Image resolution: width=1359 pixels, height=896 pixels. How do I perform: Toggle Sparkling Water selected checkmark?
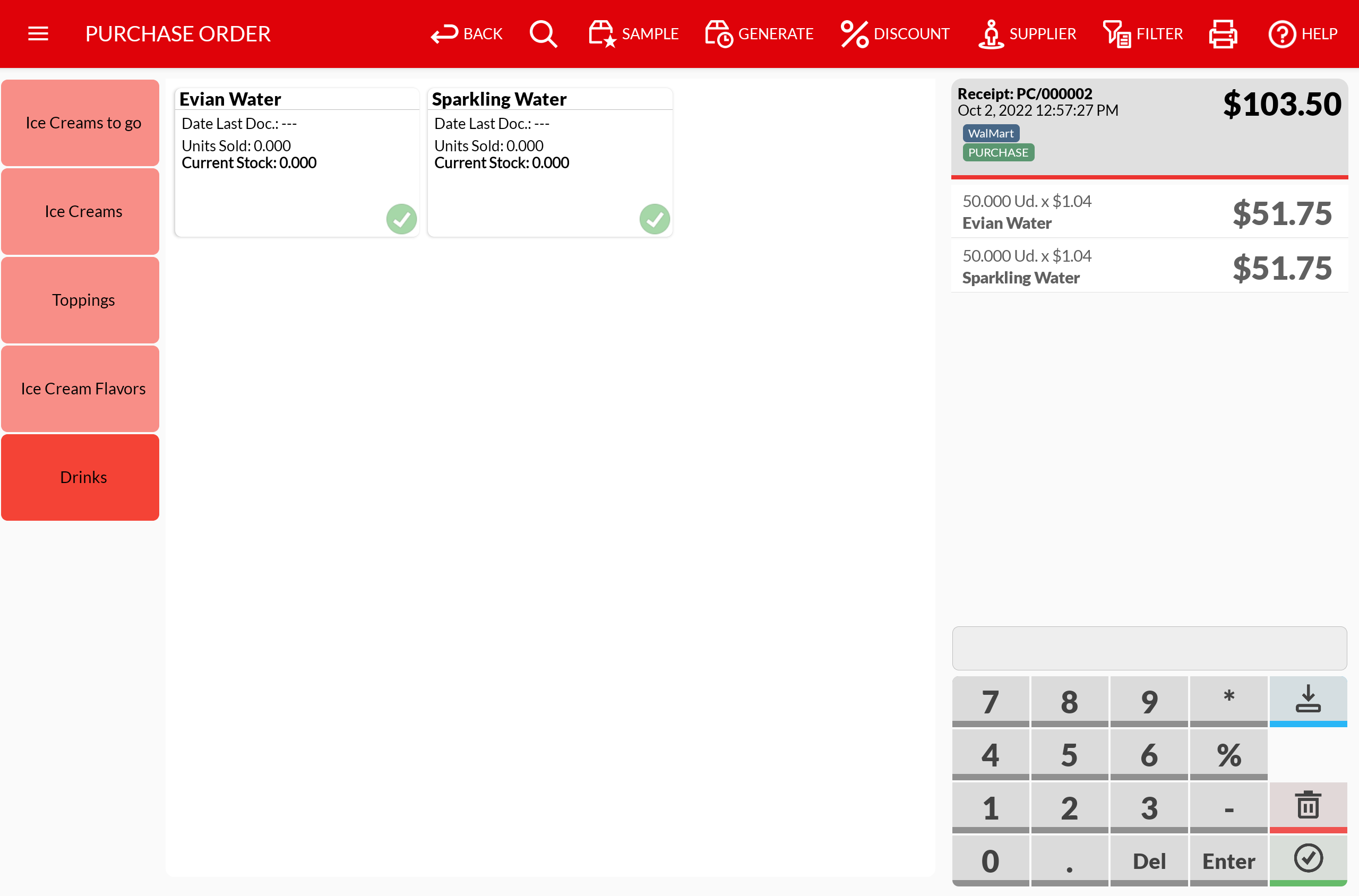655,219
